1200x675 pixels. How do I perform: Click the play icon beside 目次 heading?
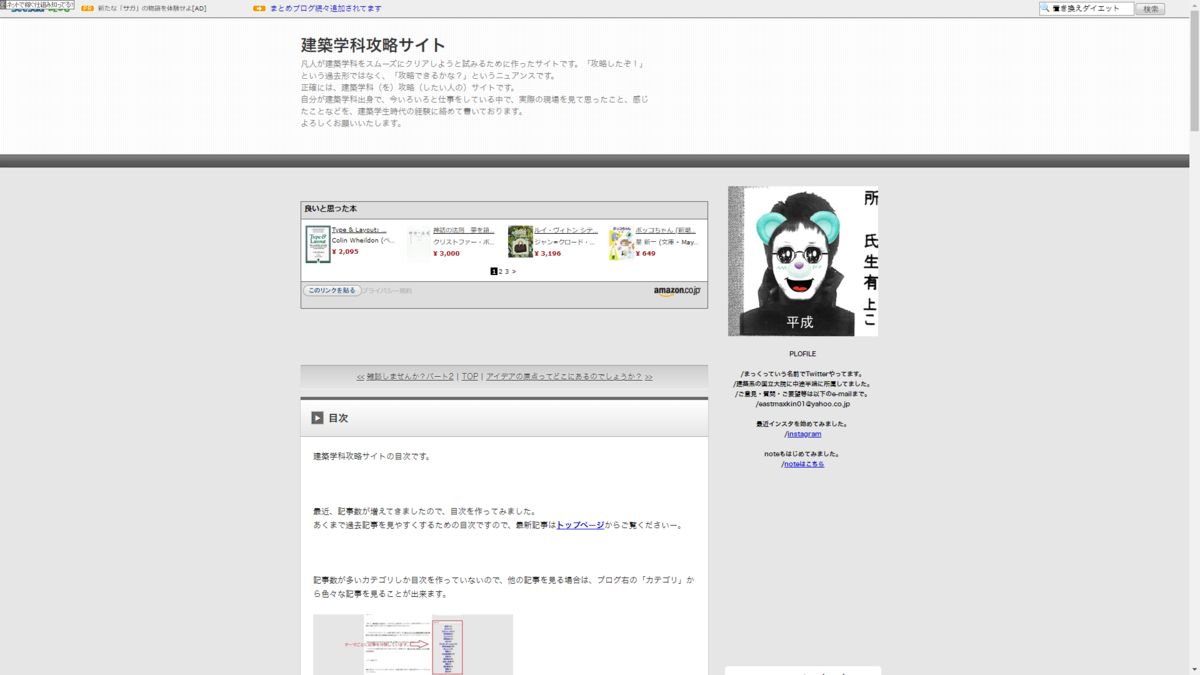click(x=317, y=418)
